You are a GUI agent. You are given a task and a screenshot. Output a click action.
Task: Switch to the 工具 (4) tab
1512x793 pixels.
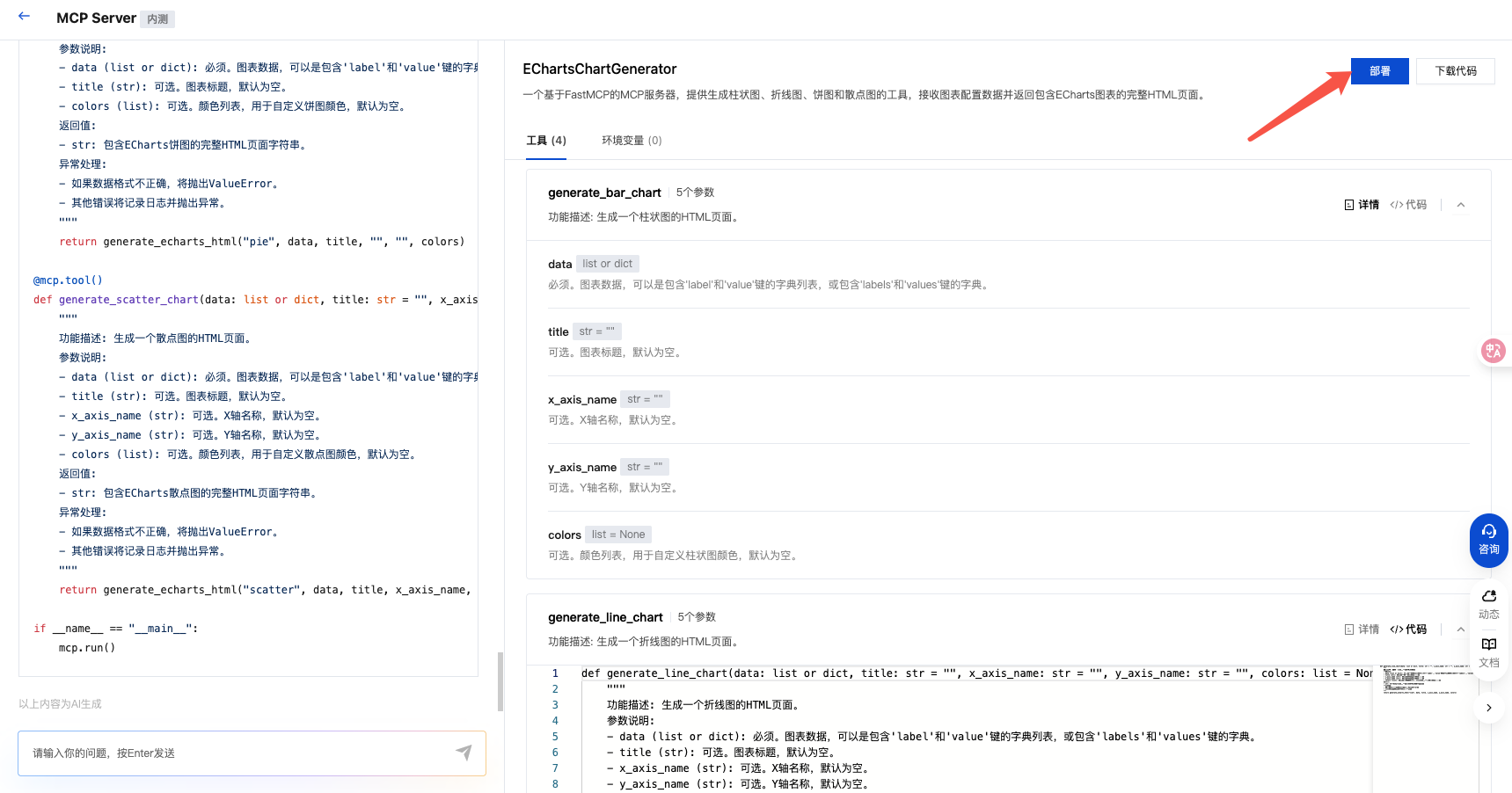(x=546, y=141)
